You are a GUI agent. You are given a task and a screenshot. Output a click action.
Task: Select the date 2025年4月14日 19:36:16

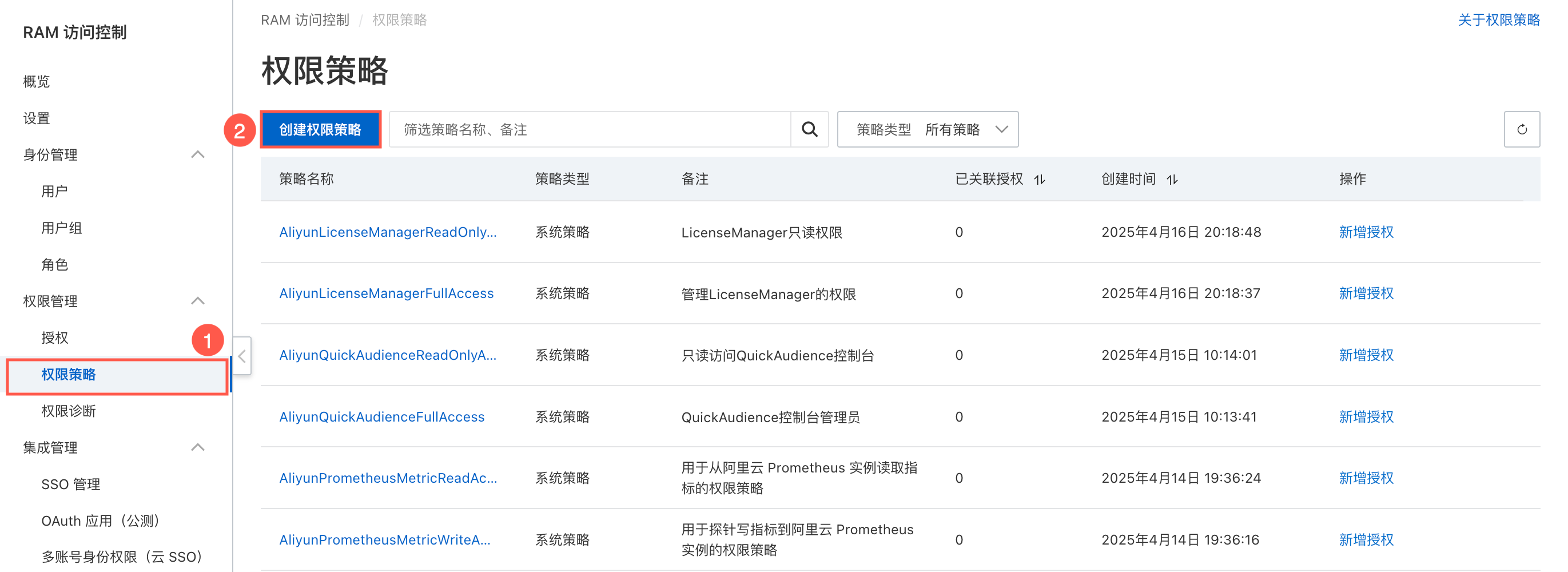pos(1180,540)
